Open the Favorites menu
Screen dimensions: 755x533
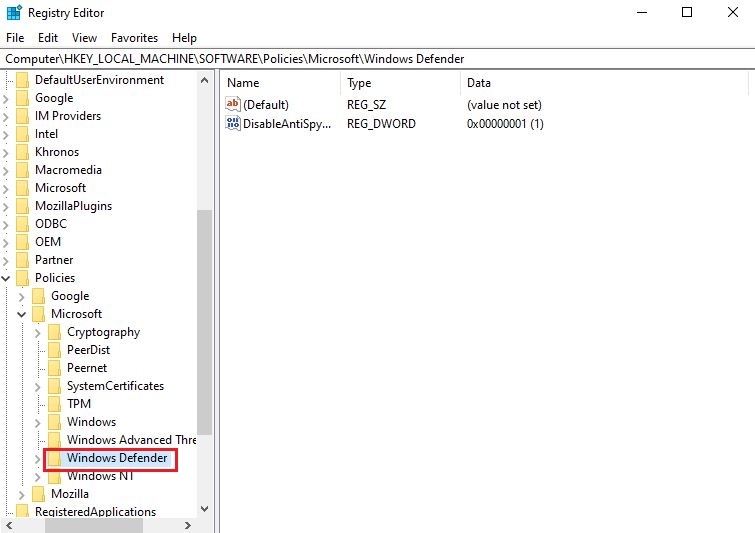point(134,38)
